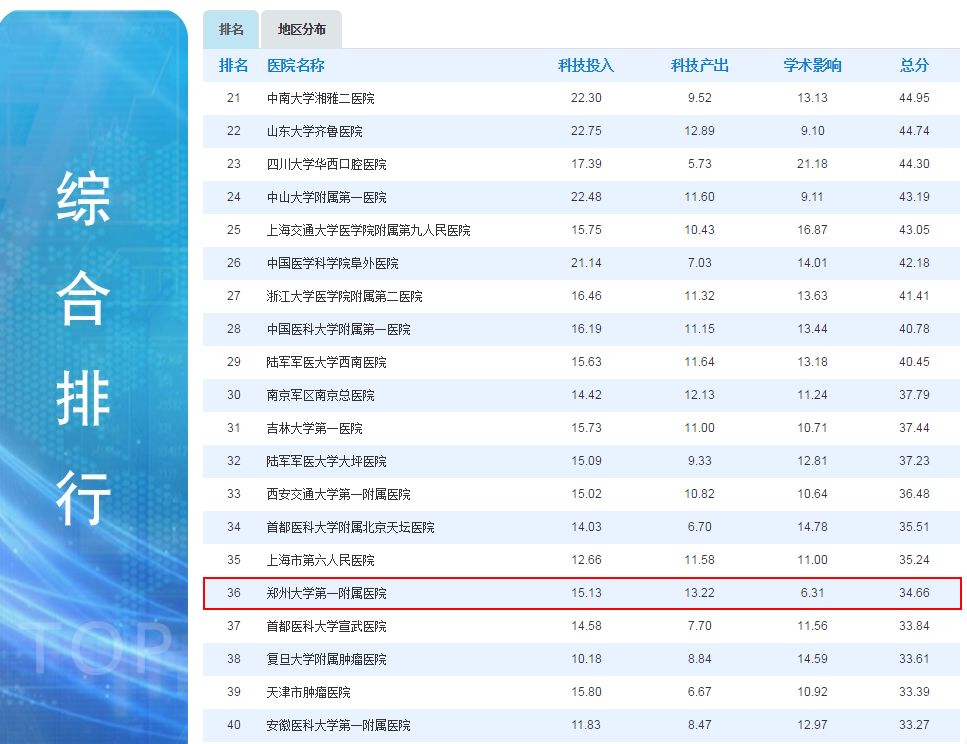Select 浙江大学医学院附属第二医院

click(x=344, y=296)
